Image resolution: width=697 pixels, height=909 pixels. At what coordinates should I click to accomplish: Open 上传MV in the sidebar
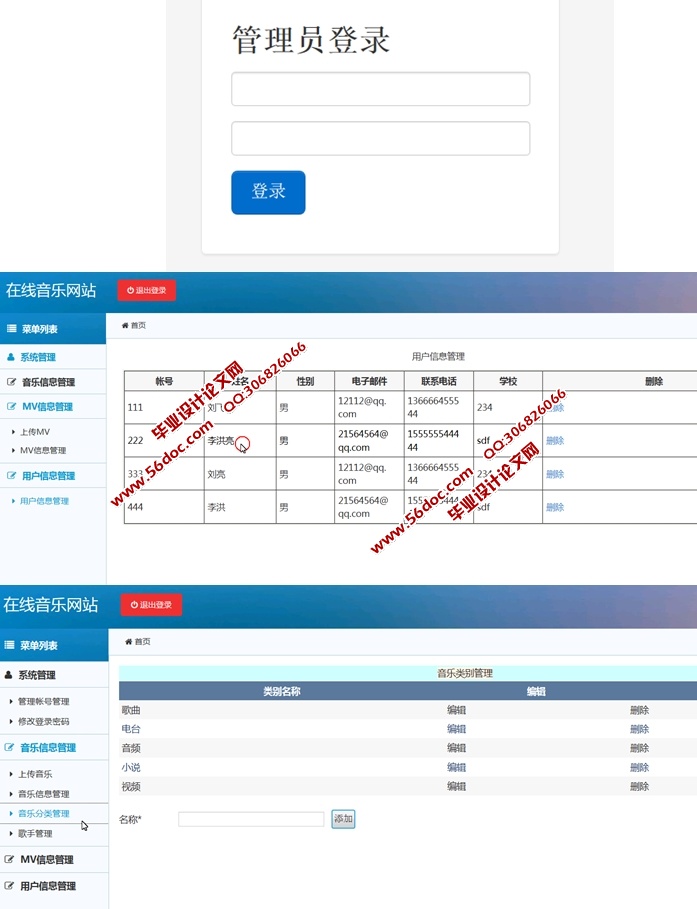click(x=35, y=432)
